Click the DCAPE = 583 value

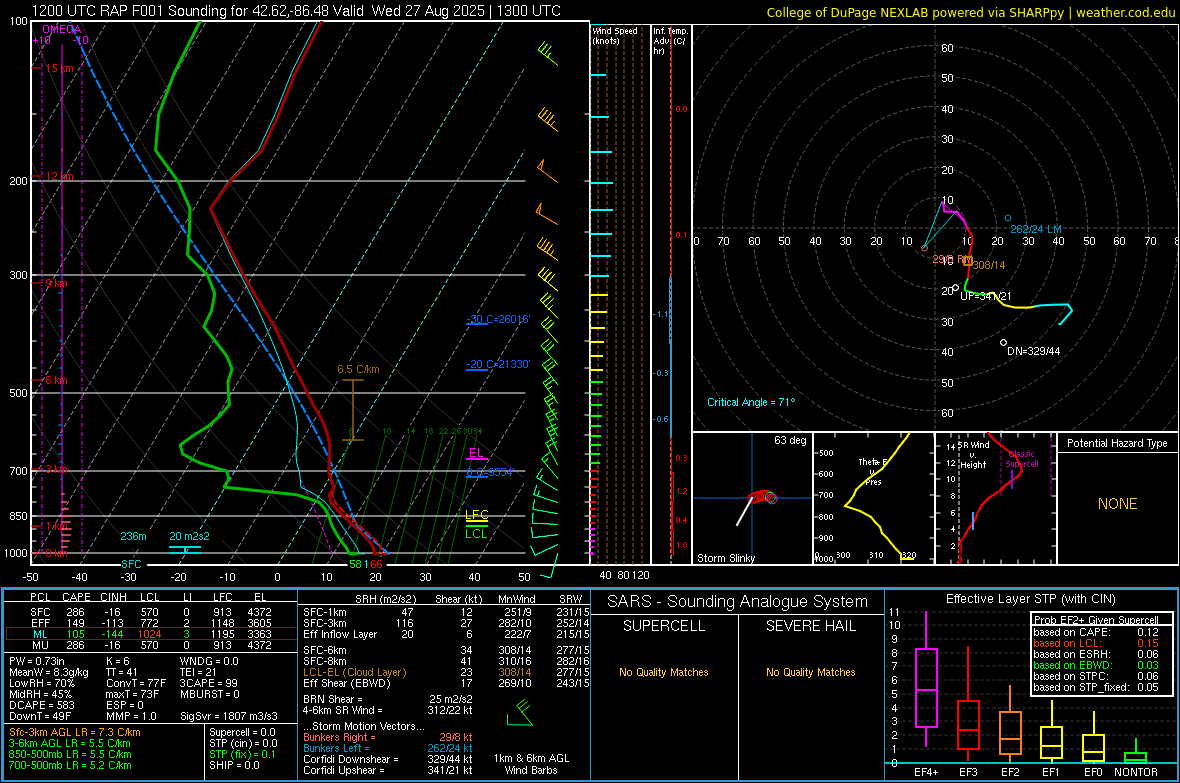[x=41, y=705]
